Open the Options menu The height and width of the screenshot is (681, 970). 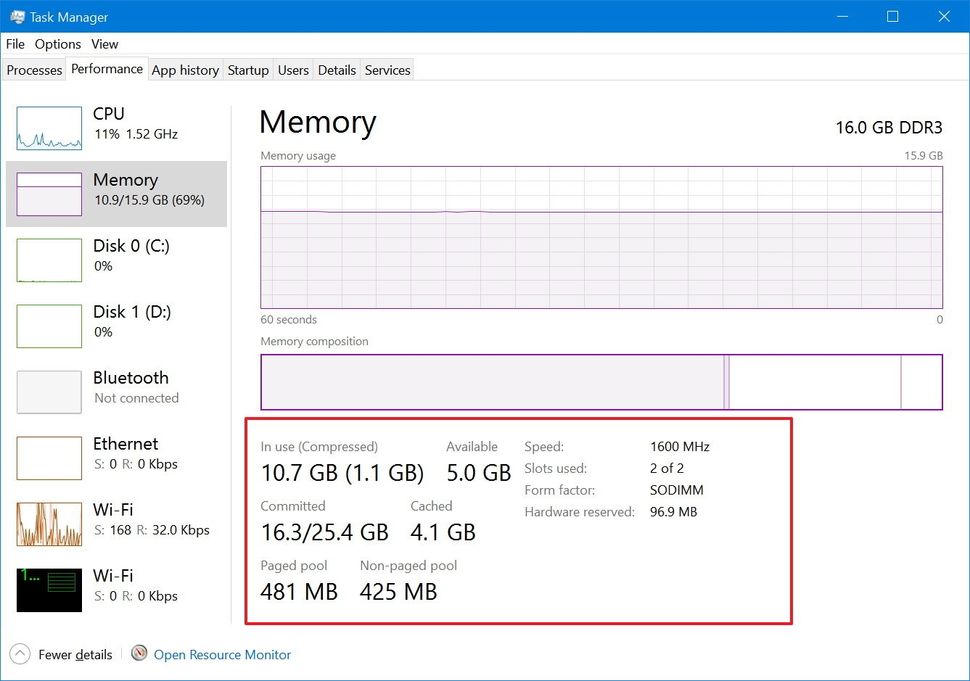pyautogui.click(x=57, y=44)
